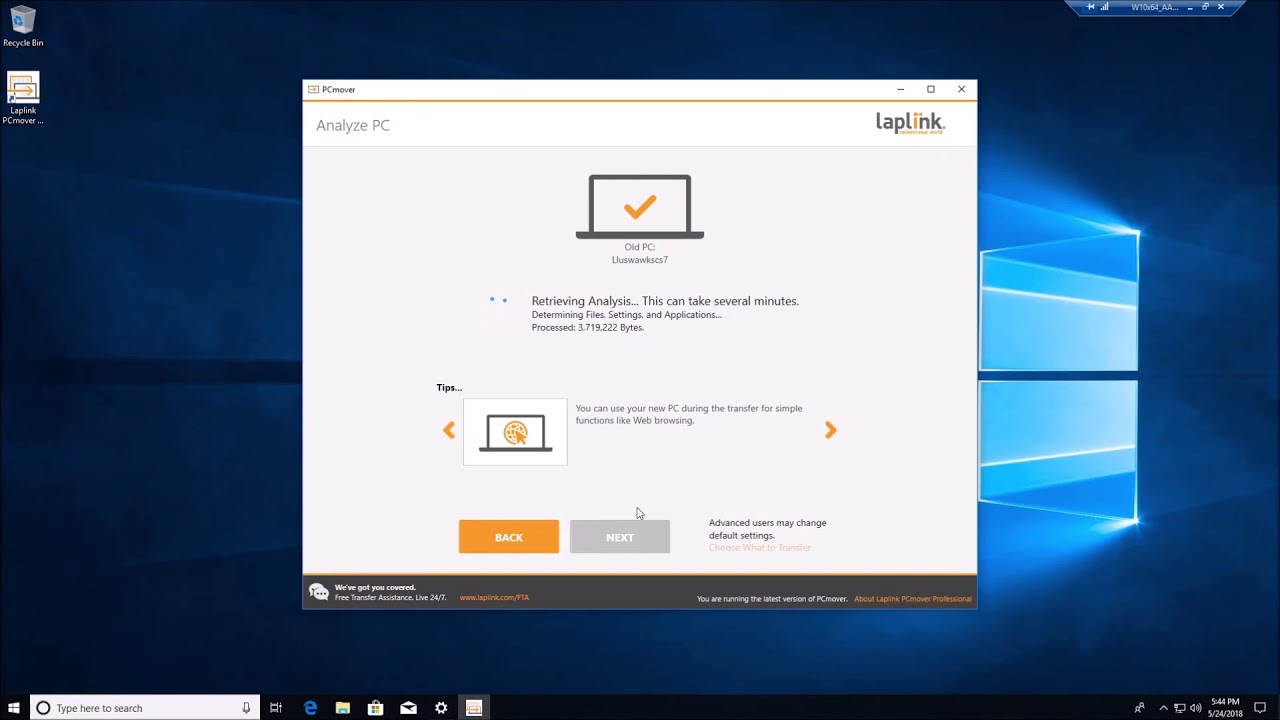Click the chat bubble assistance icon
This screenshot has width=1280, height=720.
point(319,592)
